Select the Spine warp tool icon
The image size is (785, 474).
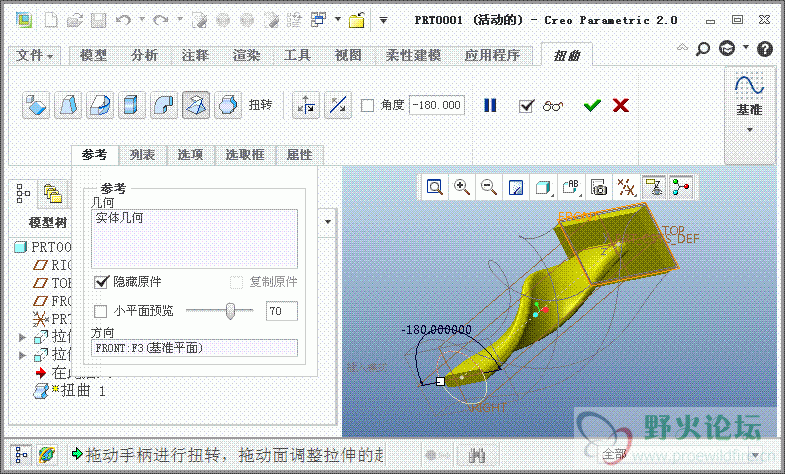click(x=100, y=105)
